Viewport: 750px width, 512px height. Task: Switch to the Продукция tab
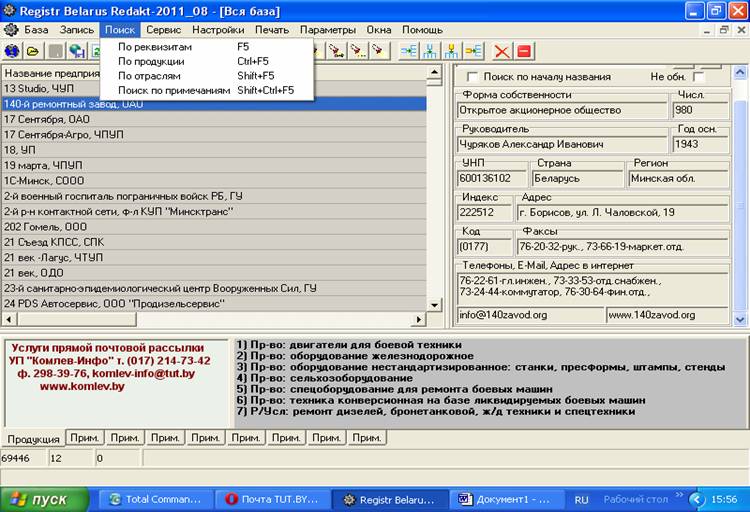(x=35, y=438)
